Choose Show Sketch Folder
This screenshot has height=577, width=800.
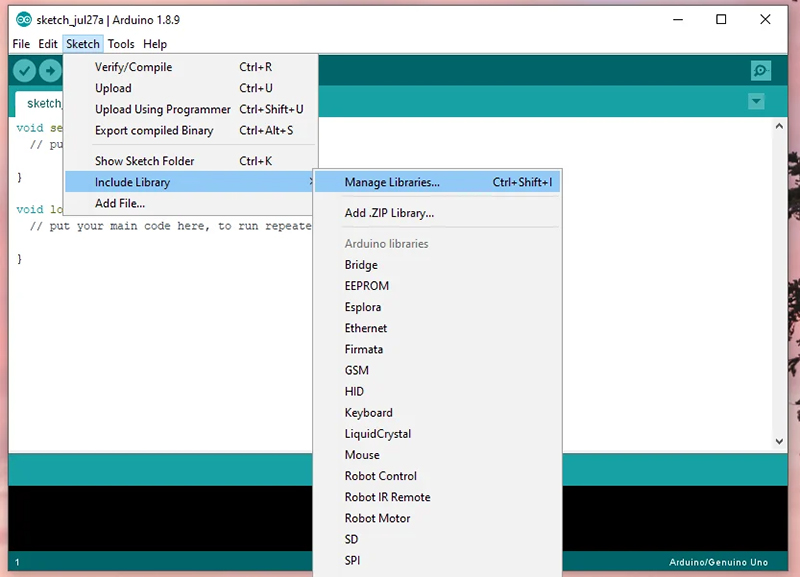pyautogui.click(x=145, y=161)
